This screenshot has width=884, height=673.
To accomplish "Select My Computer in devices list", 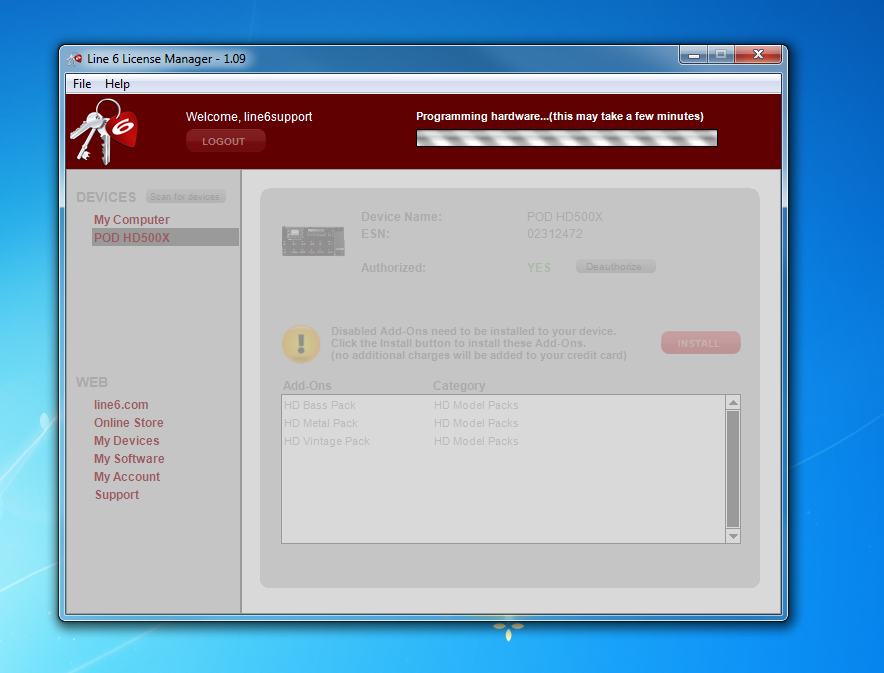I will pos(132,220).
